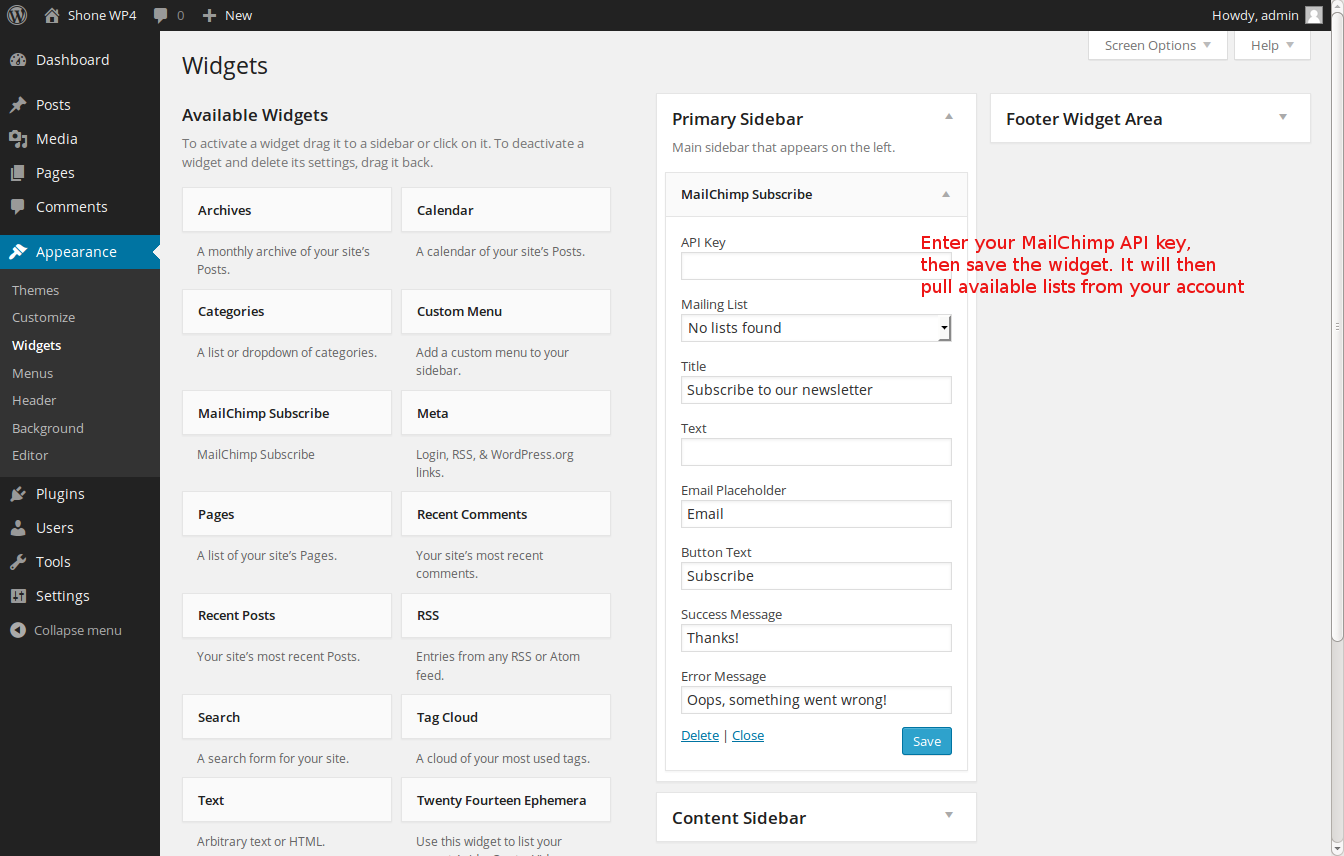Open Customize submenu item
1344x856 pixels.
[43, 317]
